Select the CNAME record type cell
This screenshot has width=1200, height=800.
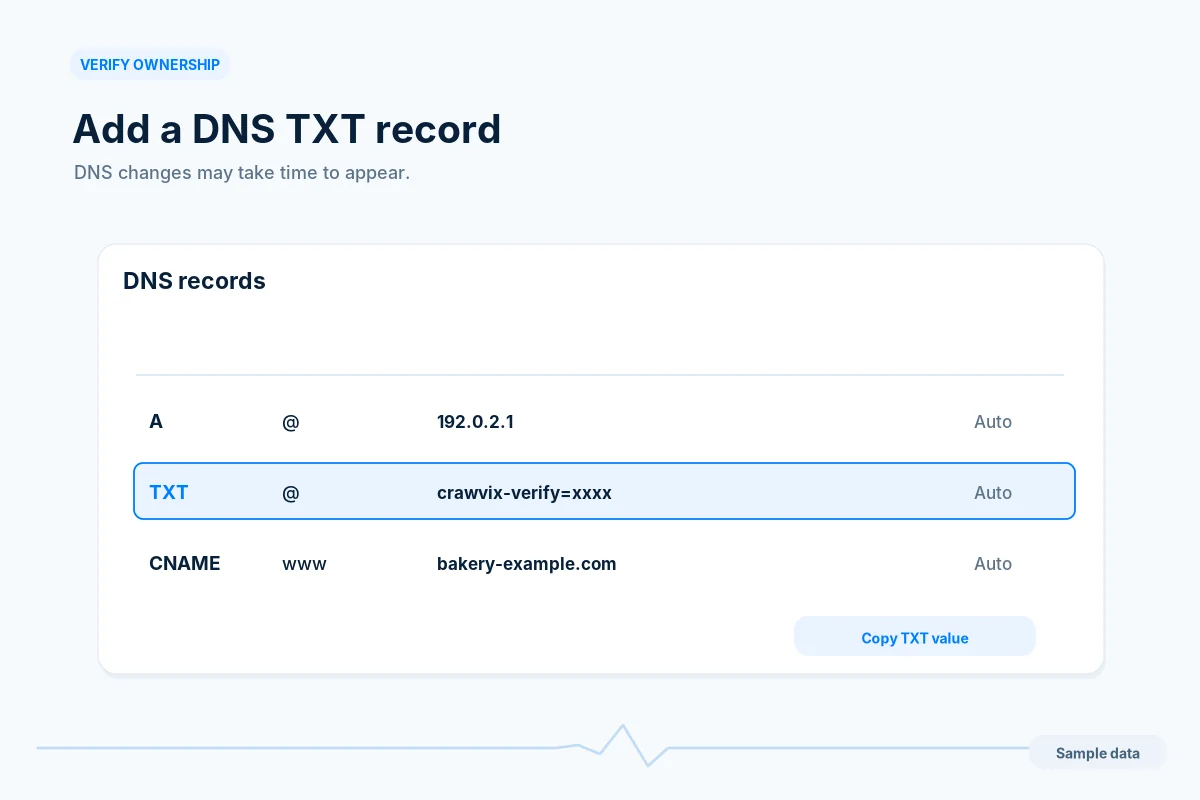point(184,563)
